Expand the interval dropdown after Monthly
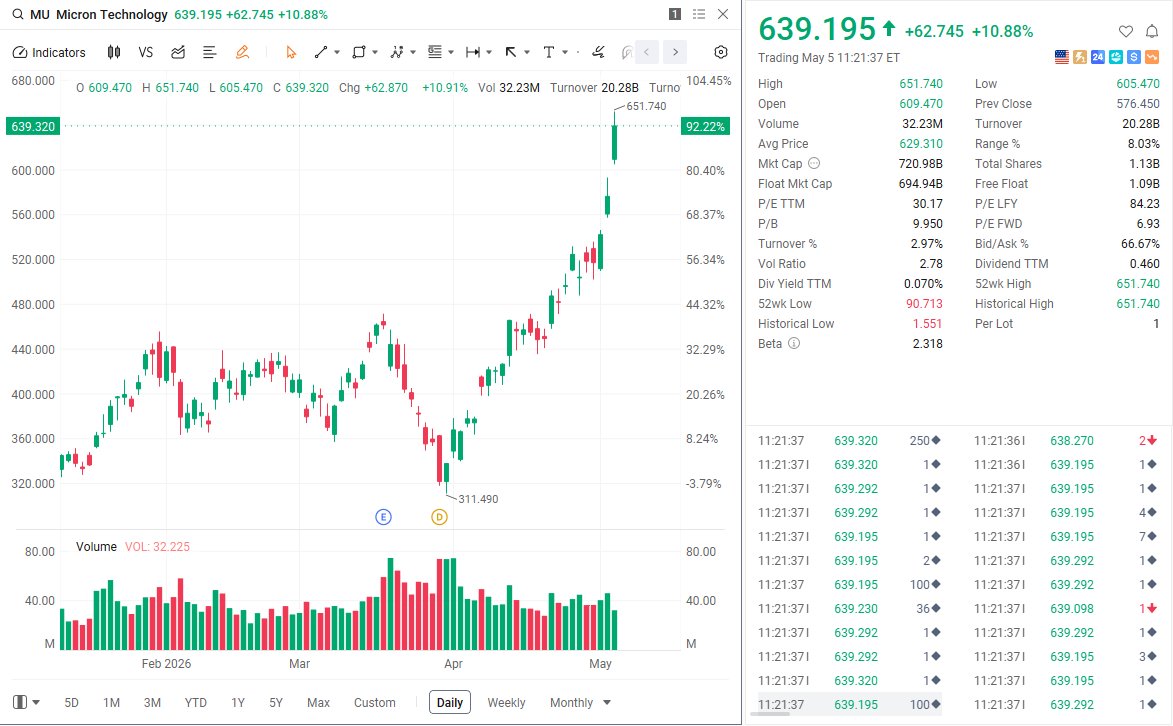Image resolution: width=1173 pixels, height=726 pixels. coord(607,703)
